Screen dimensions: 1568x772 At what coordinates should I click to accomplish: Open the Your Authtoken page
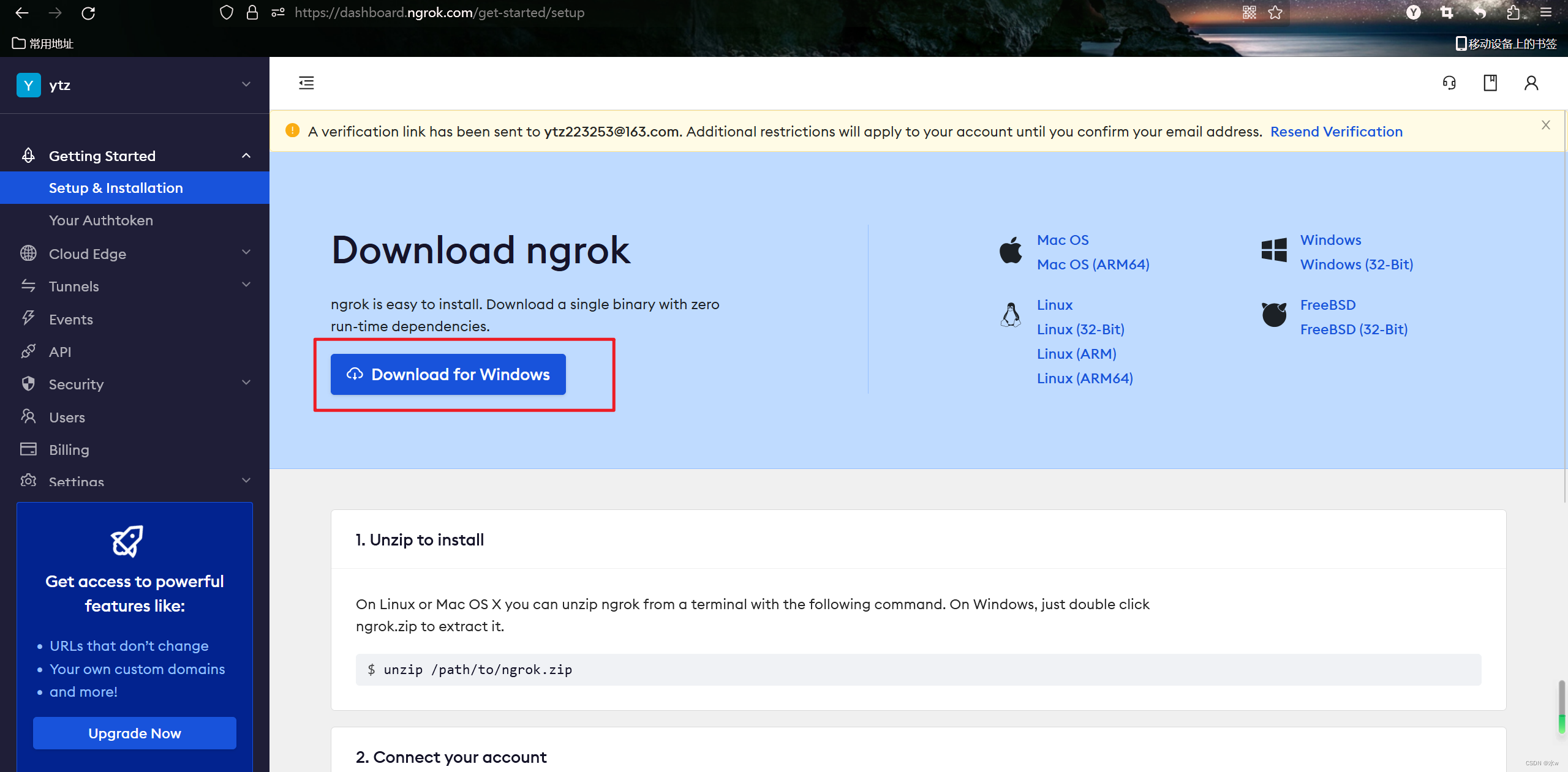tap(101, 220)
